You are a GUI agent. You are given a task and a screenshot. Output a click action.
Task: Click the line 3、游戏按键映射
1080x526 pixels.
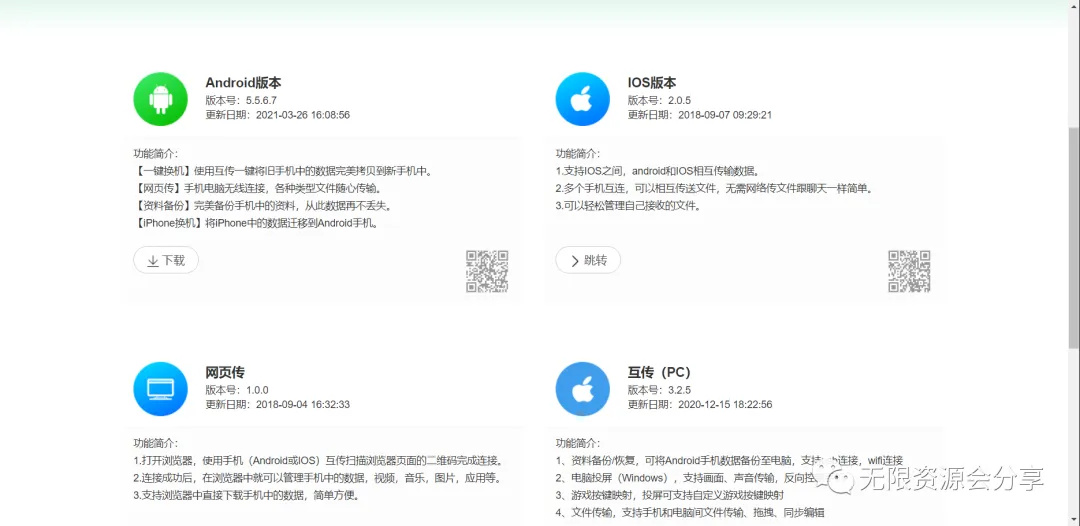click(x=670, y=496)
